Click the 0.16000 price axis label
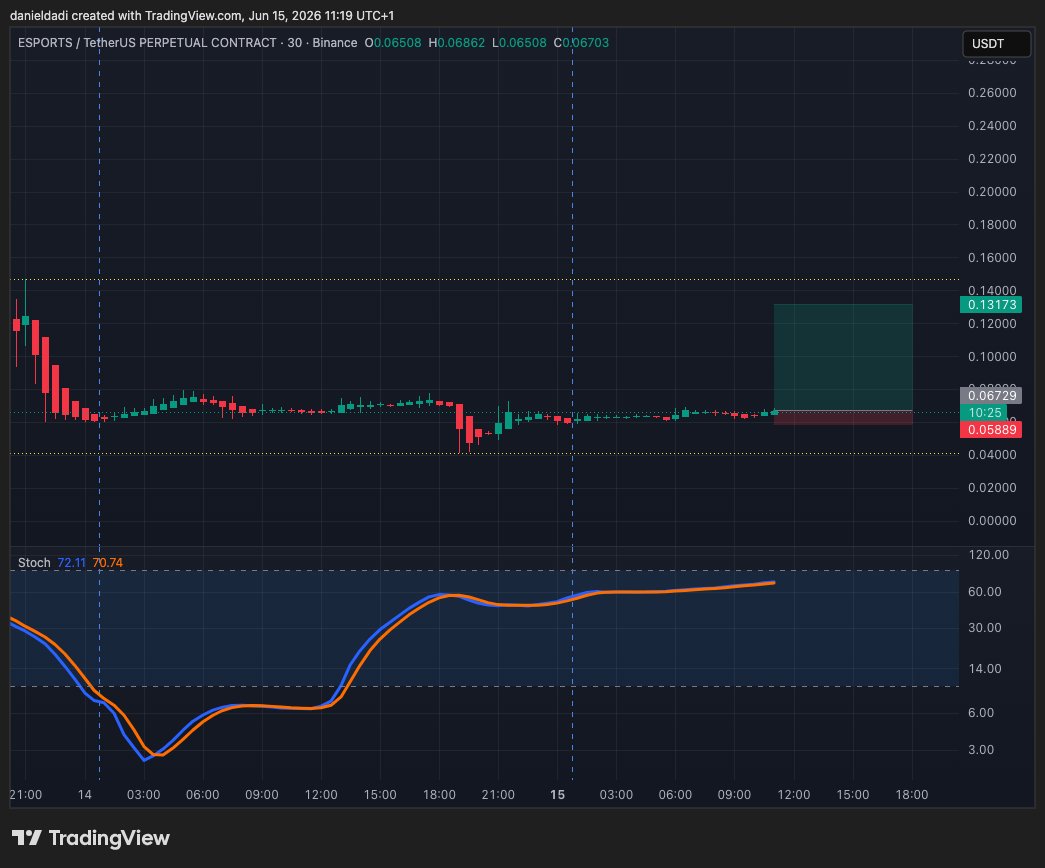The image size is (1045, 868). (x=992, y=257)
